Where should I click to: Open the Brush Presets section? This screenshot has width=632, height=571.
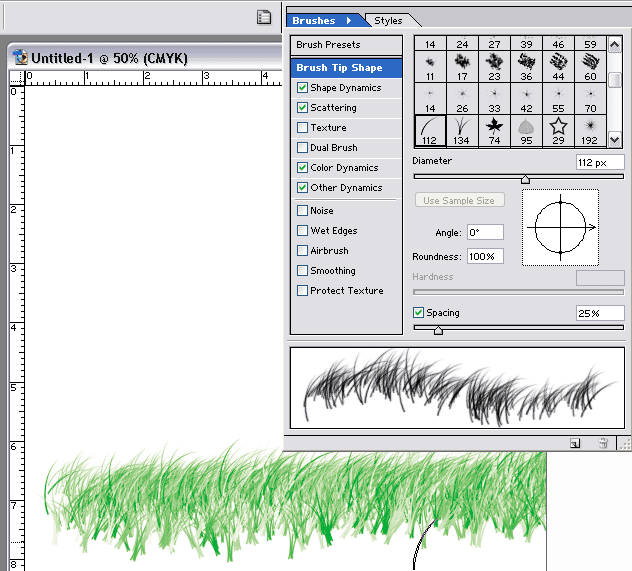tap(346, 45)
